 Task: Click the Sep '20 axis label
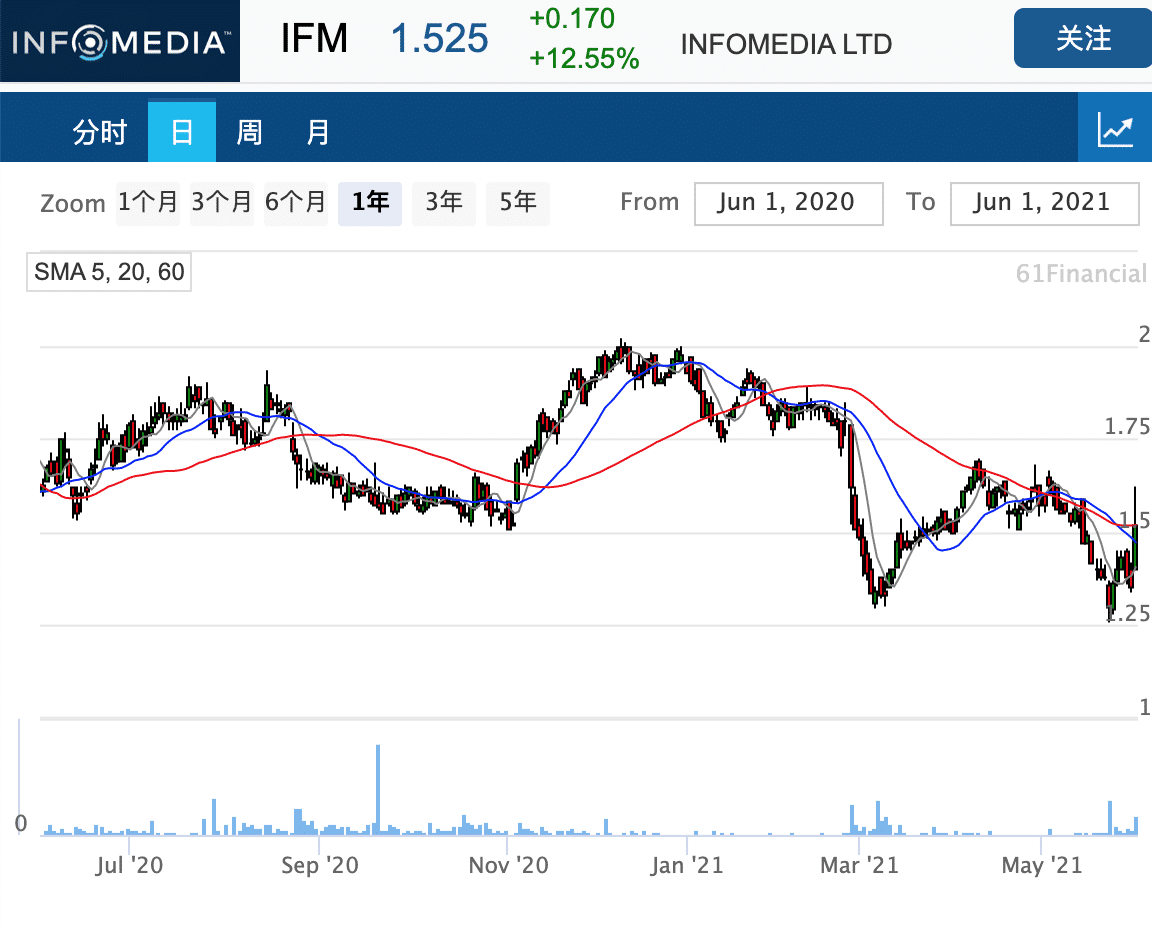click(x=320, y=865)
